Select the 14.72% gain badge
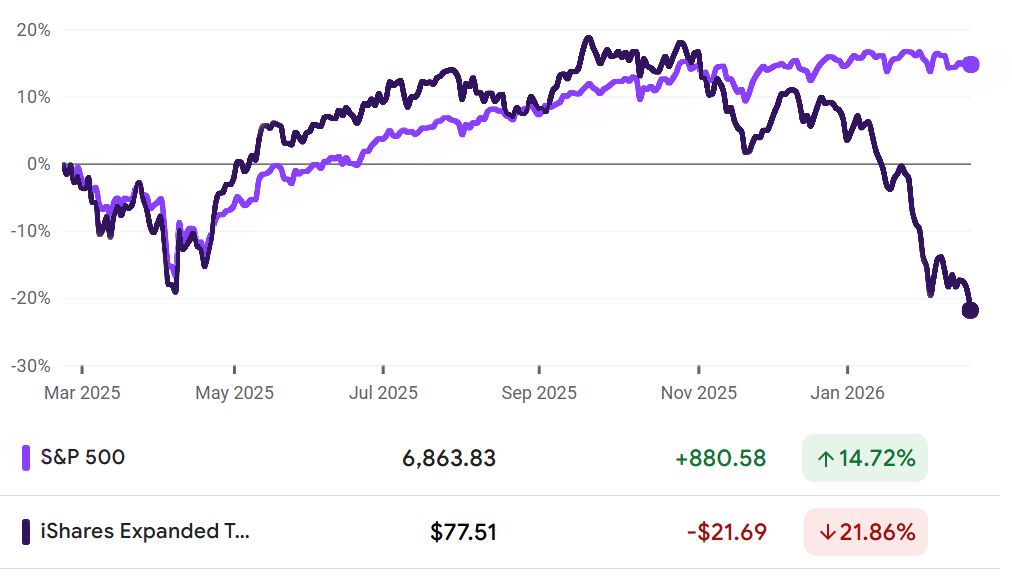The height and width of the screenshot is (581, 1012). point(865,459)
